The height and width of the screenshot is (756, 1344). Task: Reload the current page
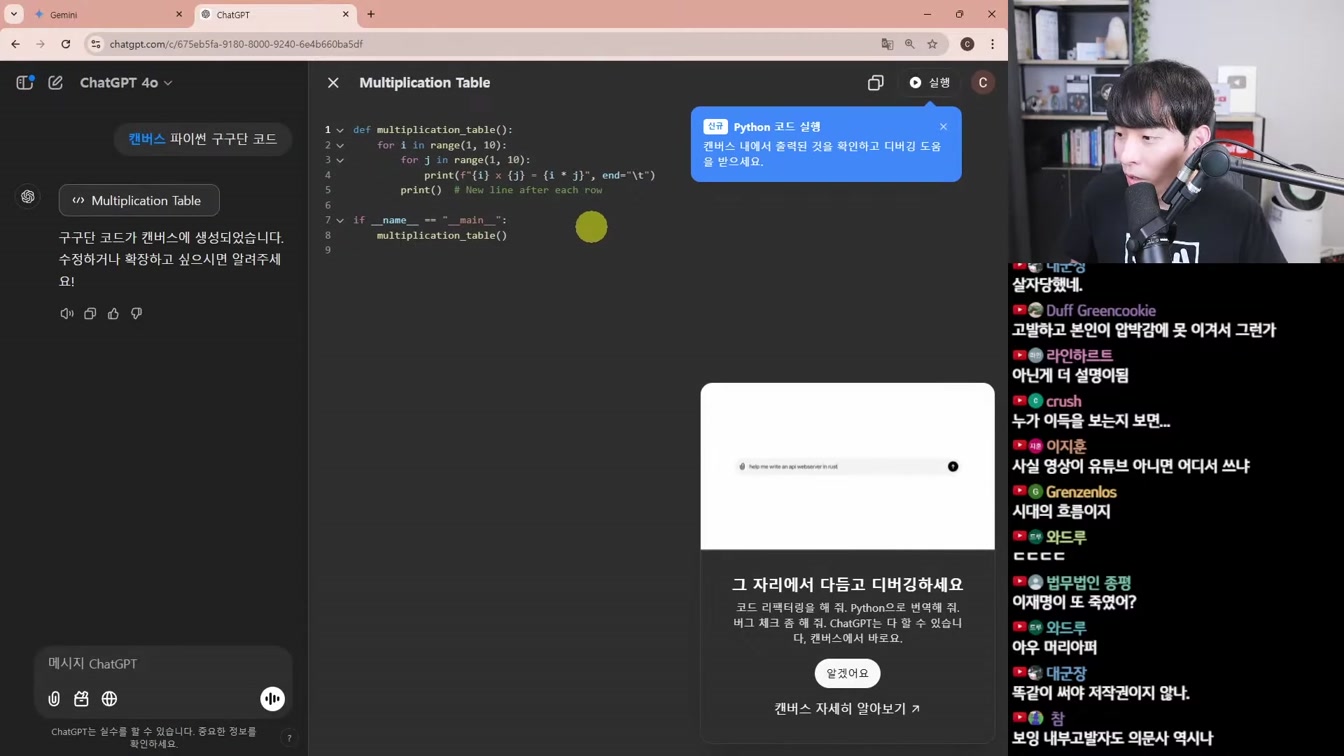coord(66,44)
